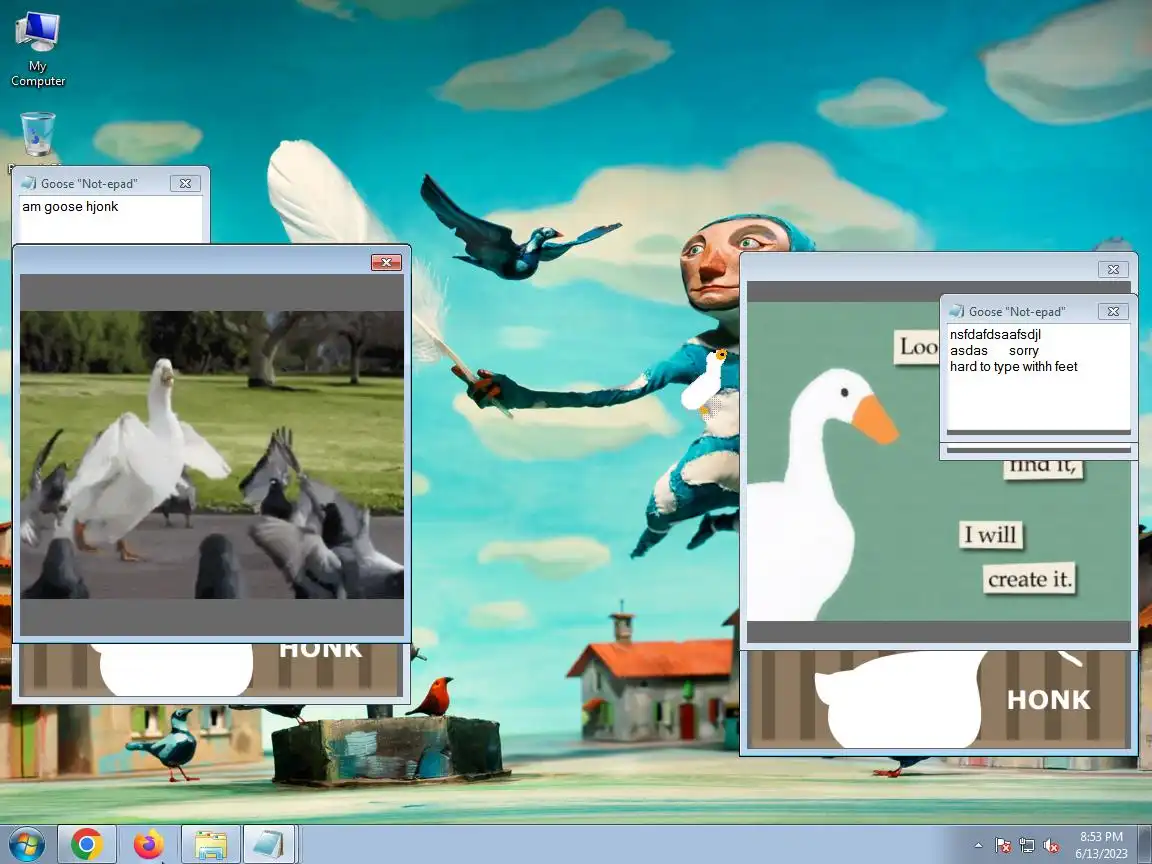The height and width of the screenshot is (864, 1152).
Task: Launch Google Chrome from the taskbar
Action: (87, 844)
